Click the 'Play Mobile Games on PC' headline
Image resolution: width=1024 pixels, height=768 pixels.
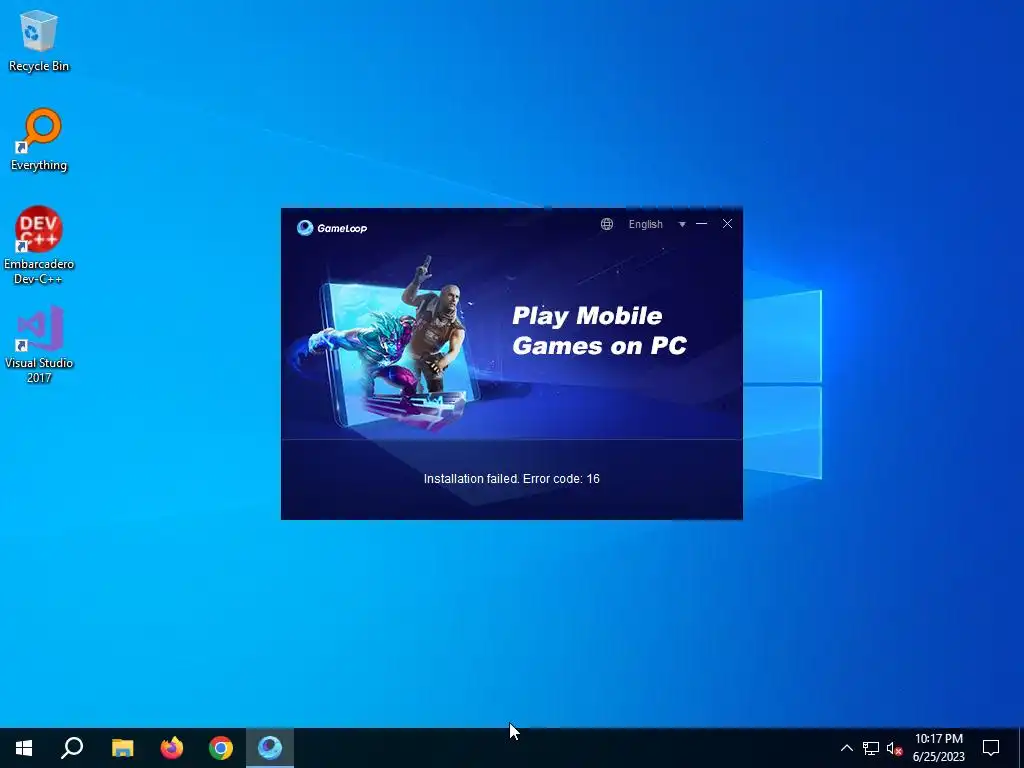tap(599, 330)
